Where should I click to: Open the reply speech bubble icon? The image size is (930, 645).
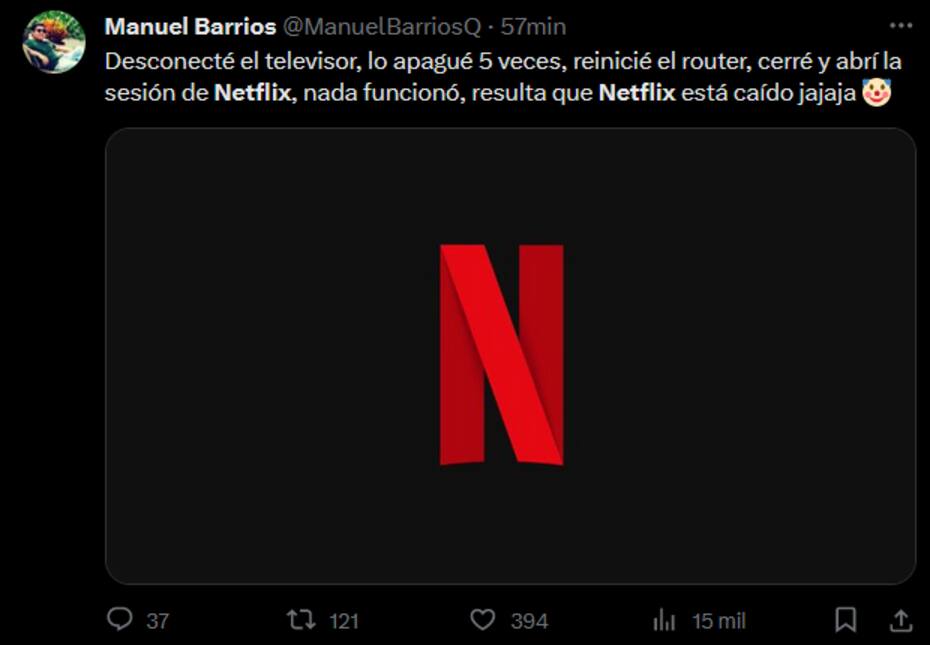point(120,619)
